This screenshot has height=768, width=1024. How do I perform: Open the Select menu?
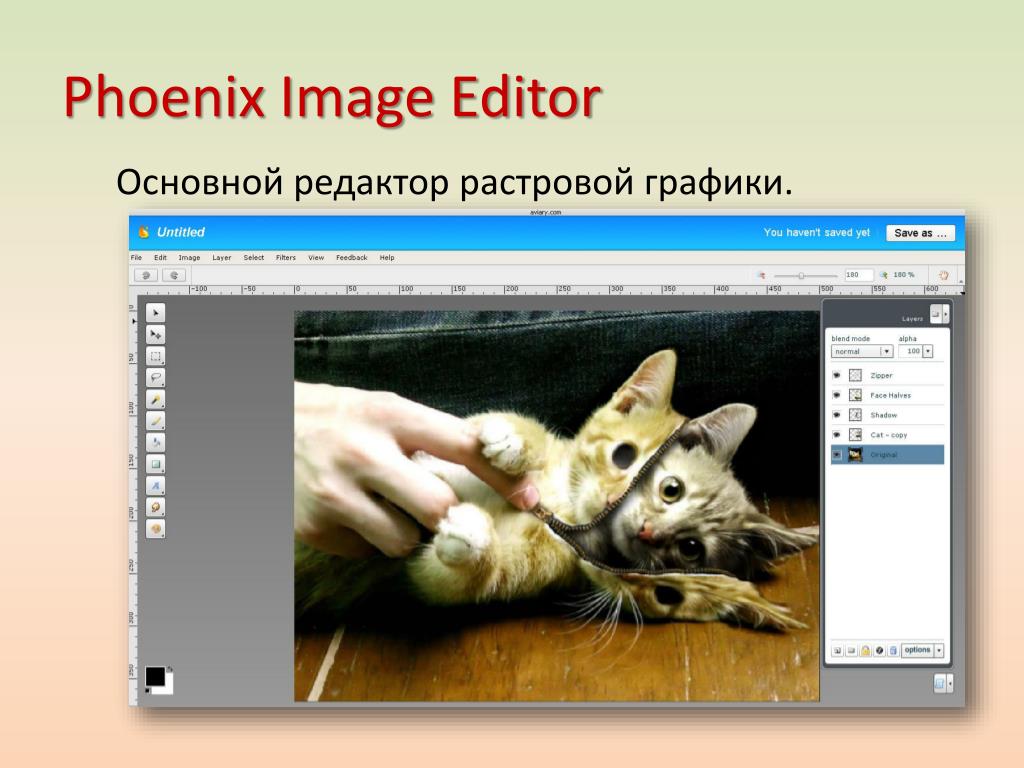253,257
